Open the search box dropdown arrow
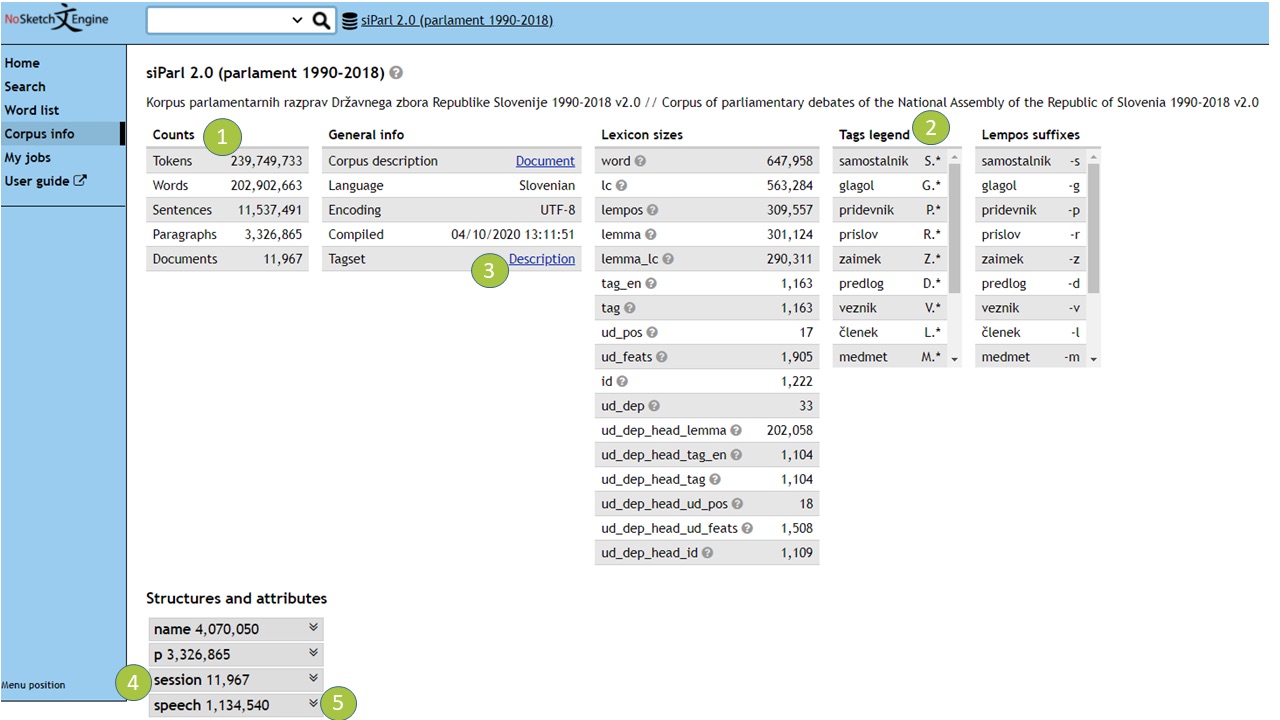Viewport: 1280px width, 720px height. [x=297, y=20]
